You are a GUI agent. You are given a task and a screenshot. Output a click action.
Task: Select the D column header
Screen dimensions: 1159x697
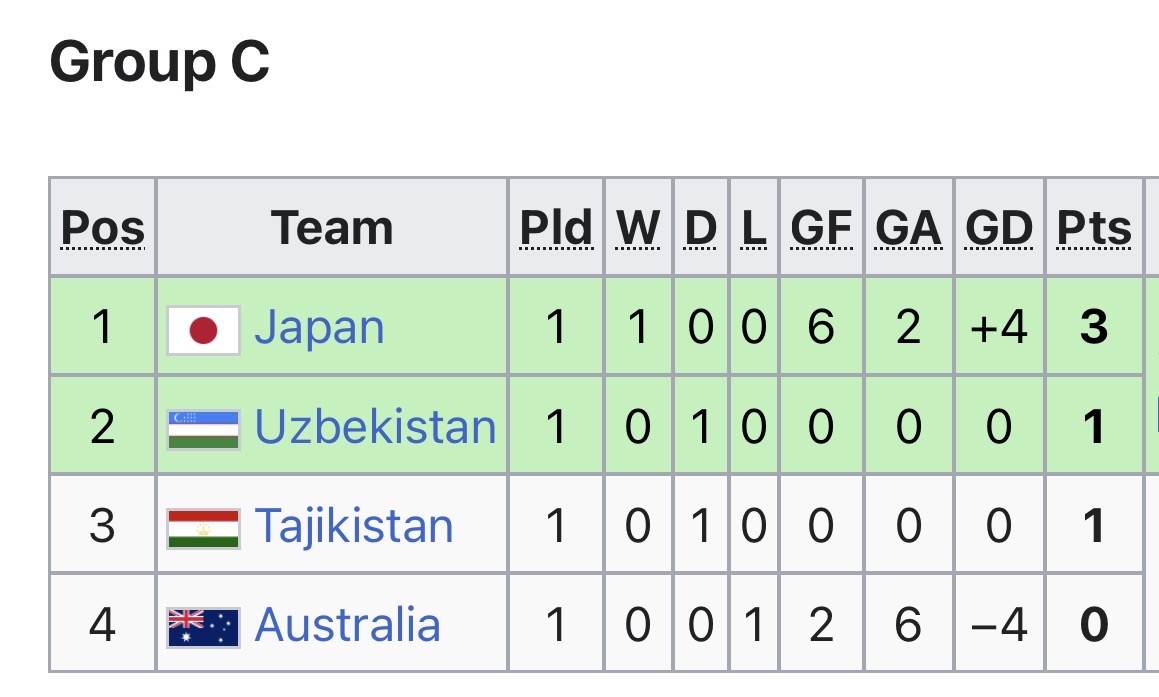pos(701,229)
